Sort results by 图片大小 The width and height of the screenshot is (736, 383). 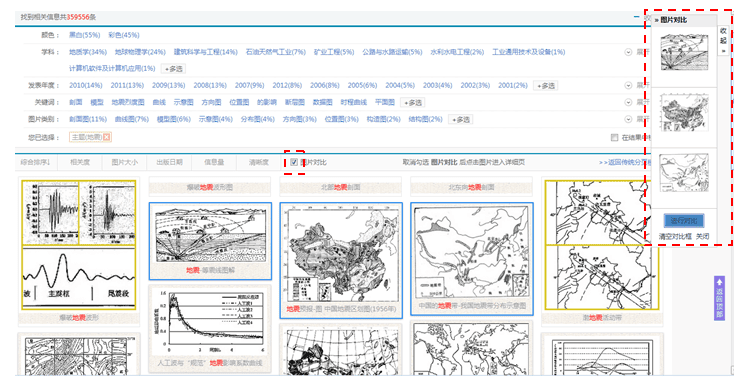click(x=124, y=162)
